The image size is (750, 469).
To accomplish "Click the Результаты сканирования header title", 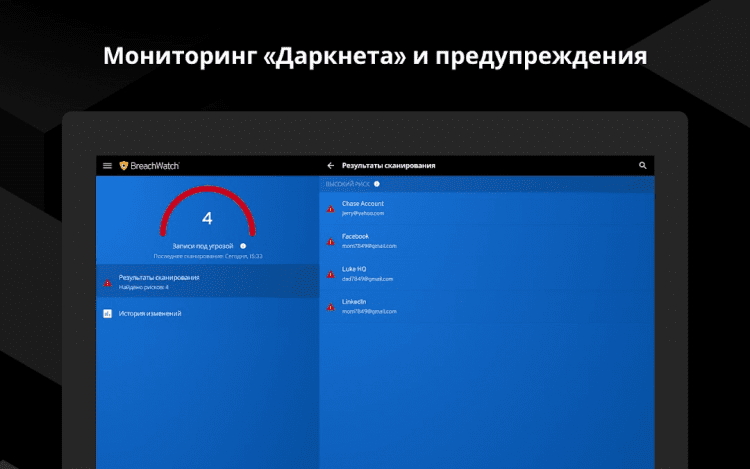I will coord(388,165).
